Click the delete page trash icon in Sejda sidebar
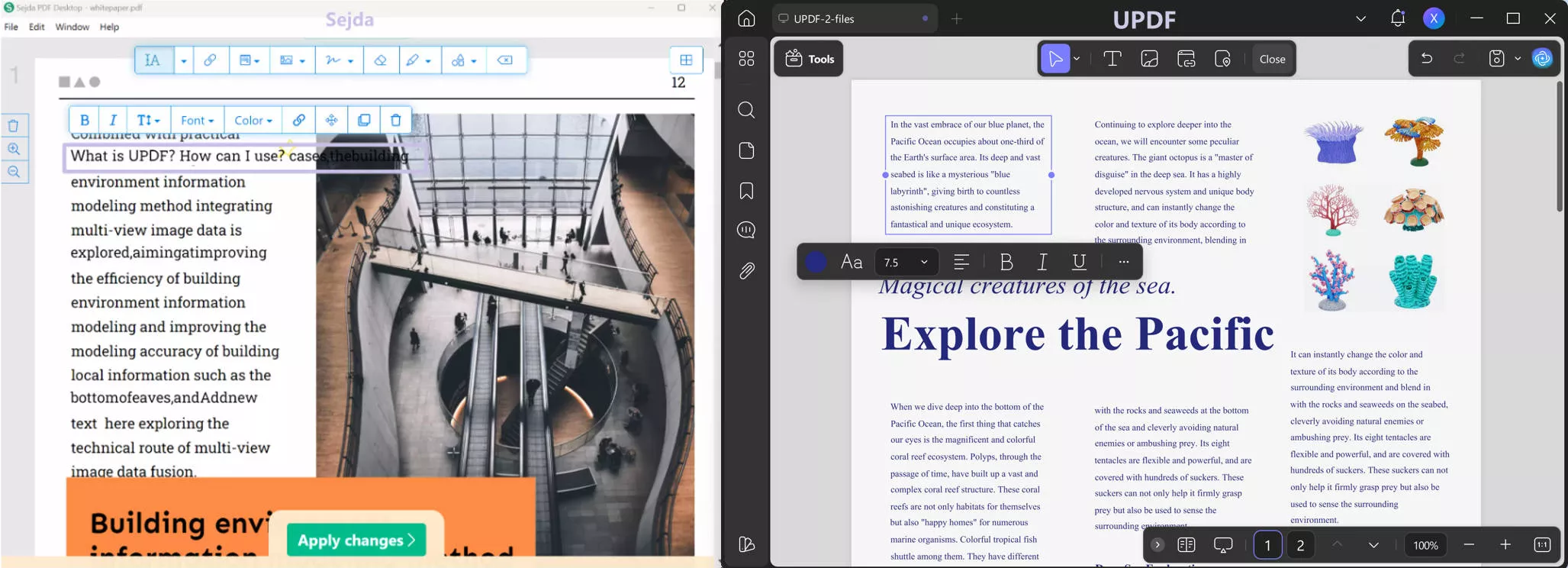The height and width of the screenshot is (568, 1568). point(14,126)
